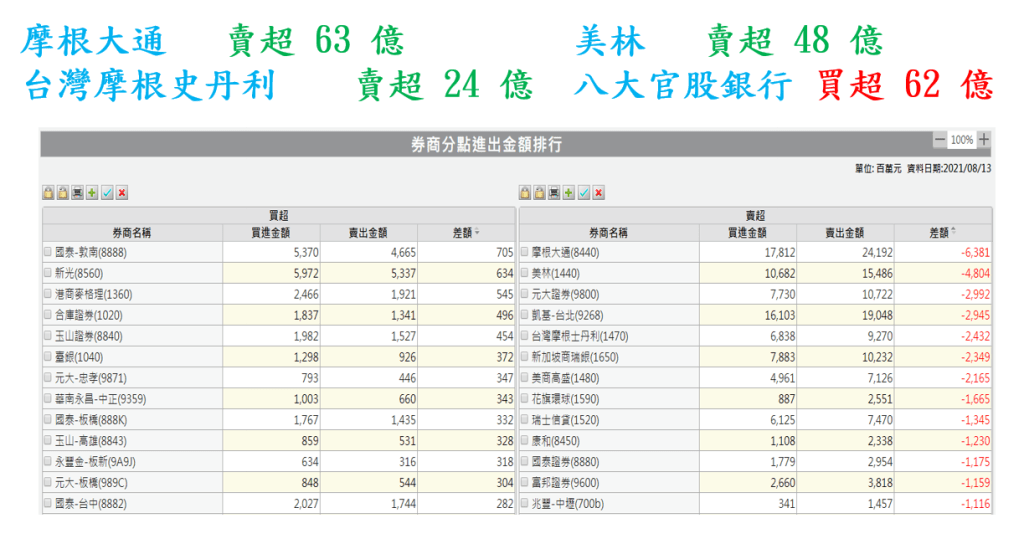The width and height of the screenshot is (1024, 549).
Task: Zoom out with the minus button
Action: 939,140
